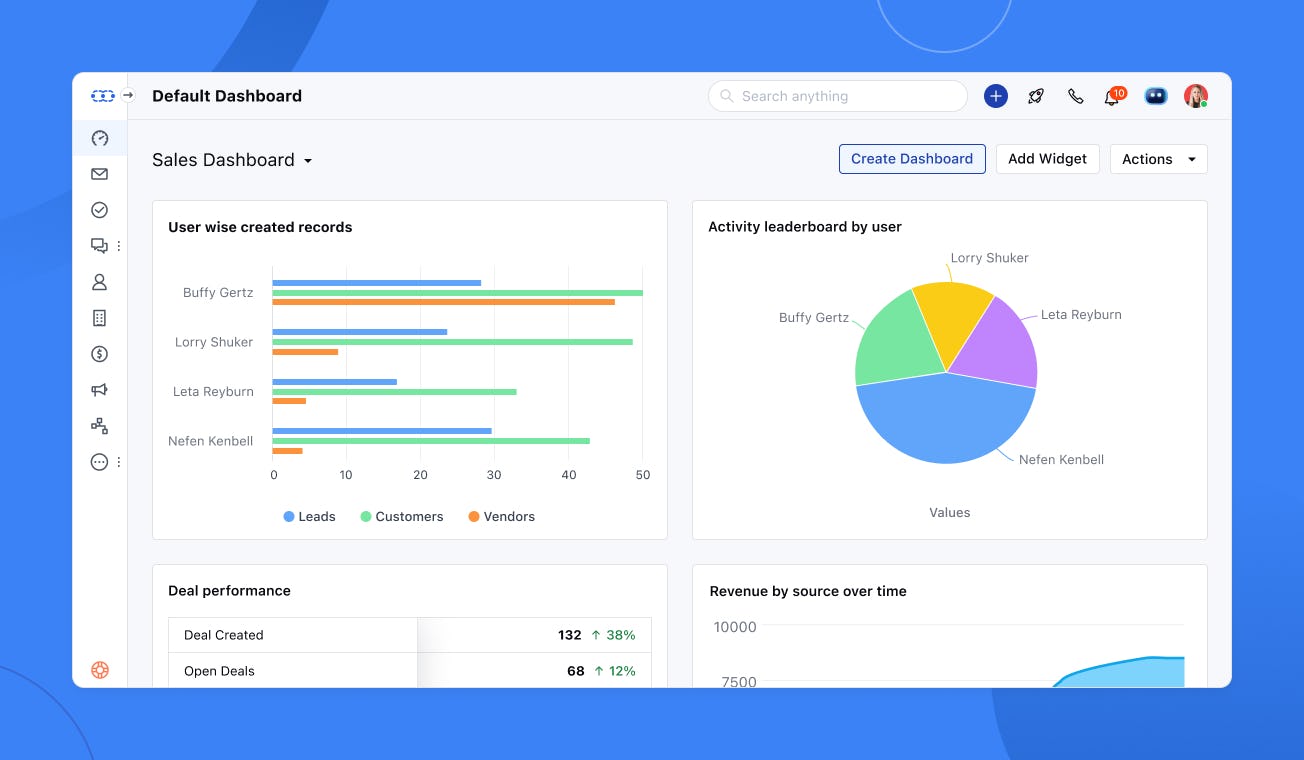Viewport: 1304px width, 760px height.
Task: Open the phone call icon in top bar
Action: [x=1075, y=95]
